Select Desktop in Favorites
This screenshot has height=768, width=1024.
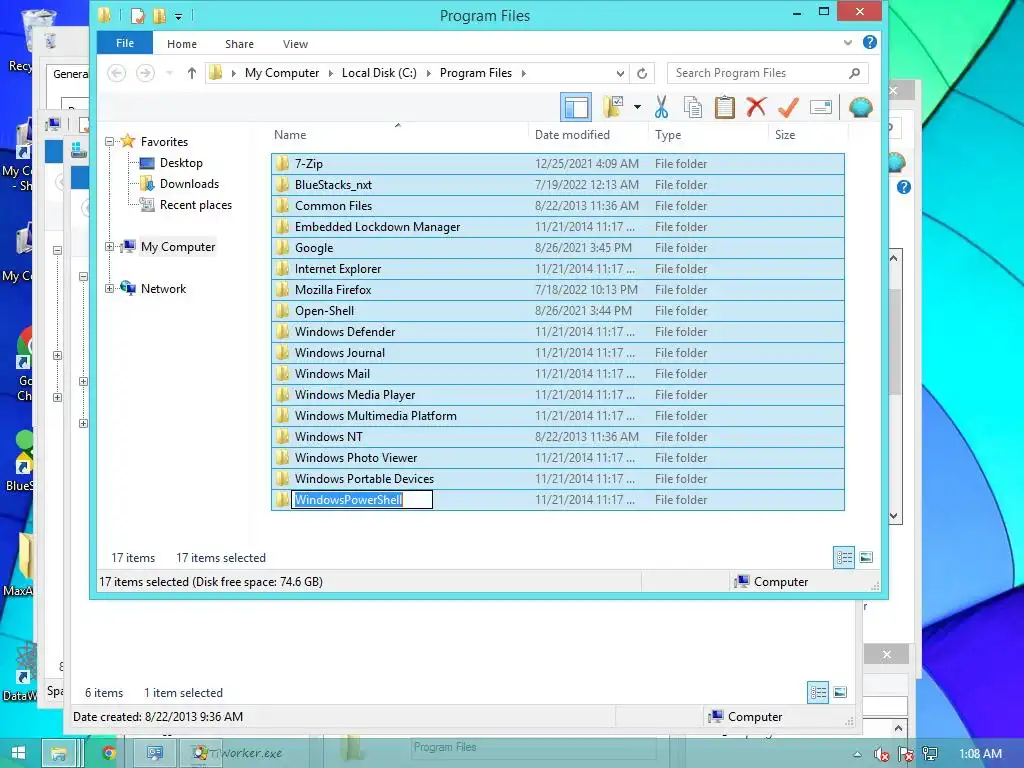[181, 163]
